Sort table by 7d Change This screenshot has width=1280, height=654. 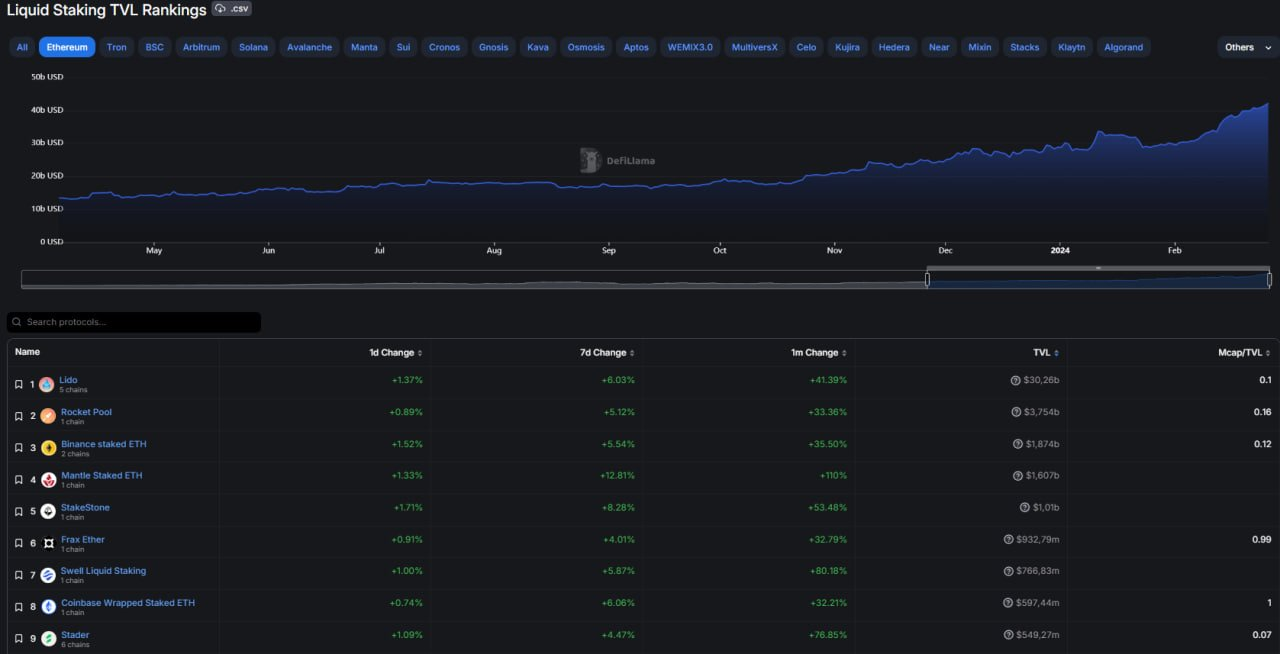(x=608, y=353)
